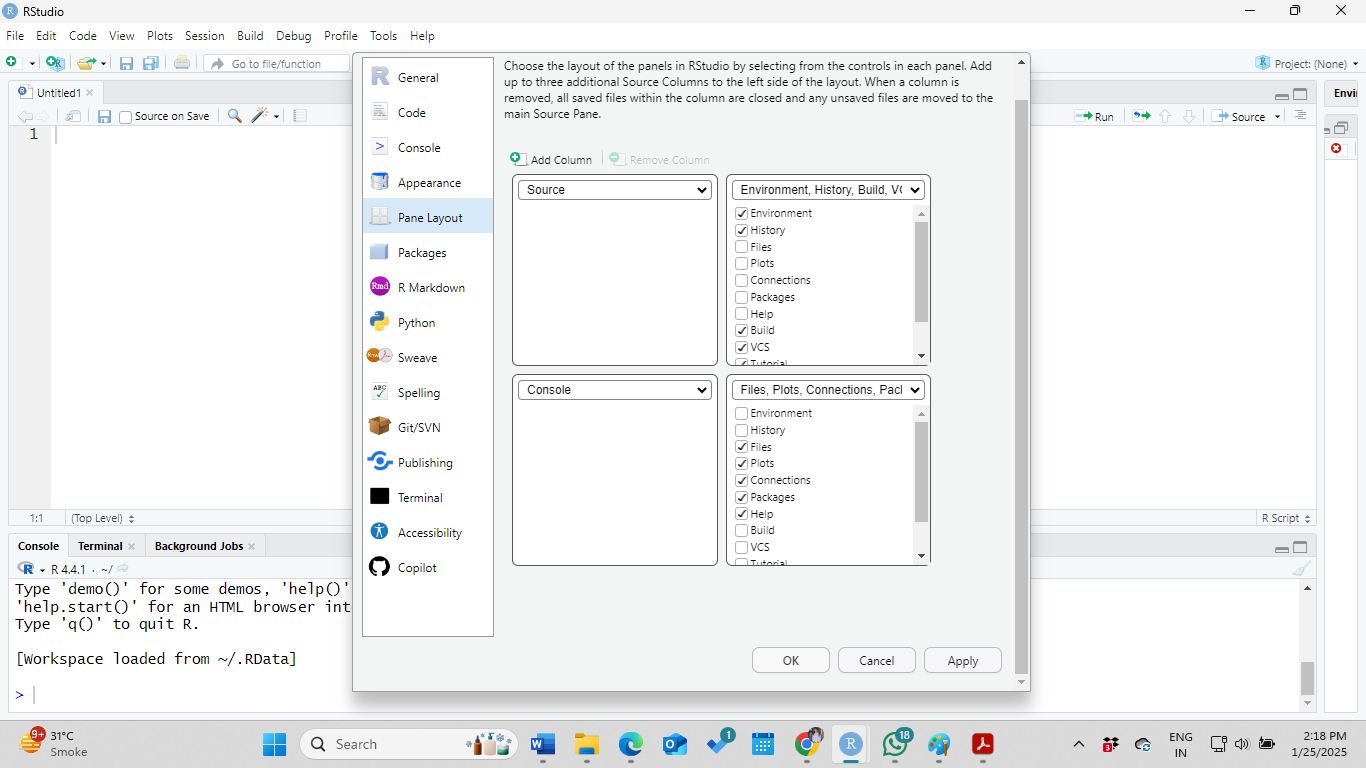Select the Copilot options category

click(428, 568)
